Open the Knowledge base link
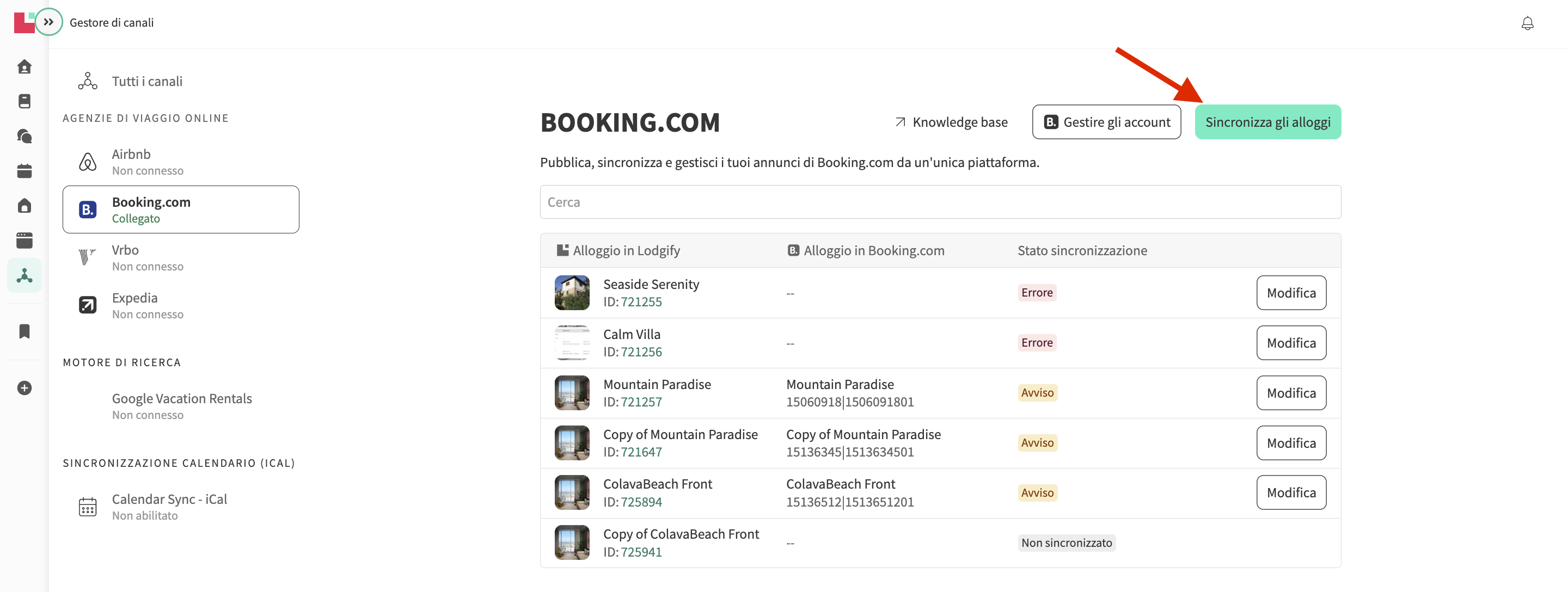1568x592 pixels. (951, 122)
